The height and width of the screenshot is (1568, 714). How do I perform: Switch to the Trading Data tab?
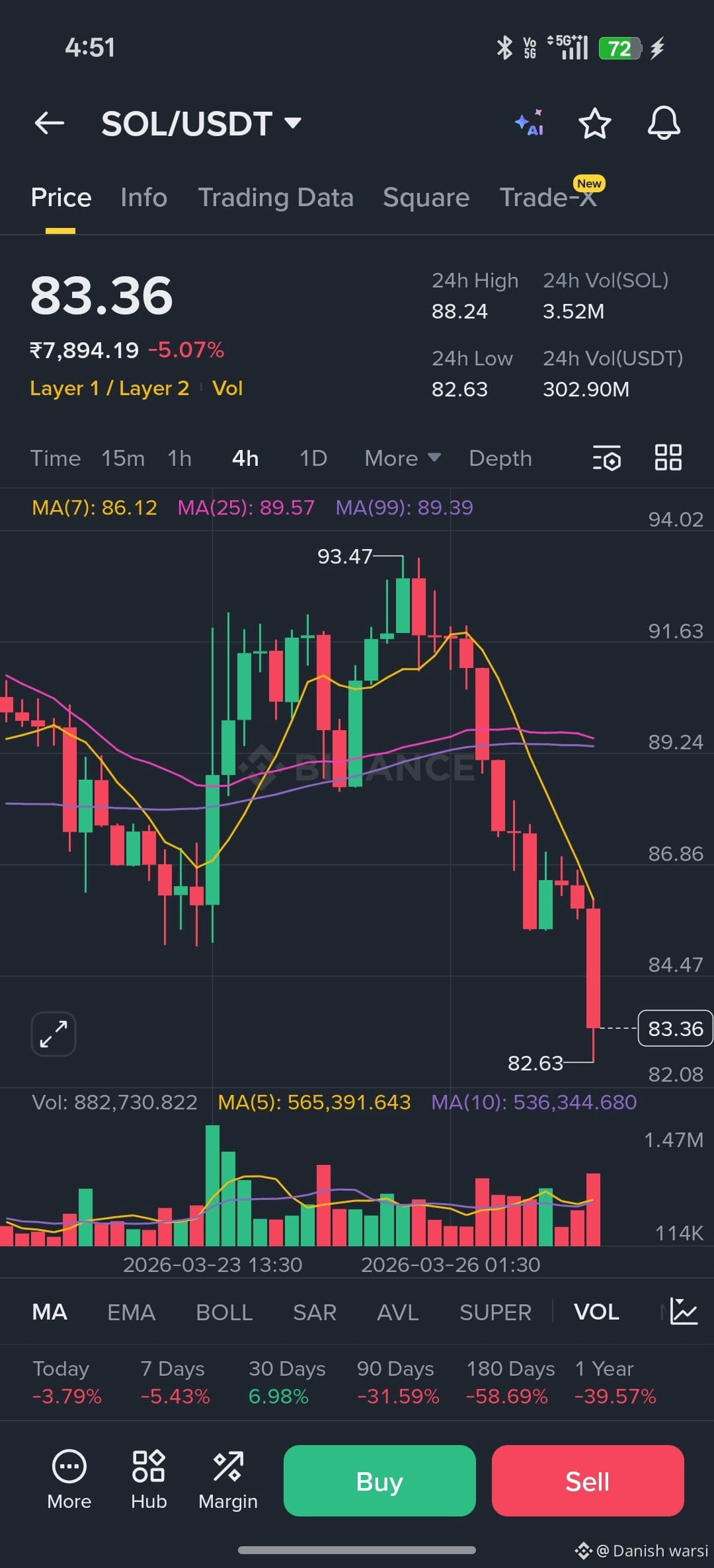(x=276, y=198)
